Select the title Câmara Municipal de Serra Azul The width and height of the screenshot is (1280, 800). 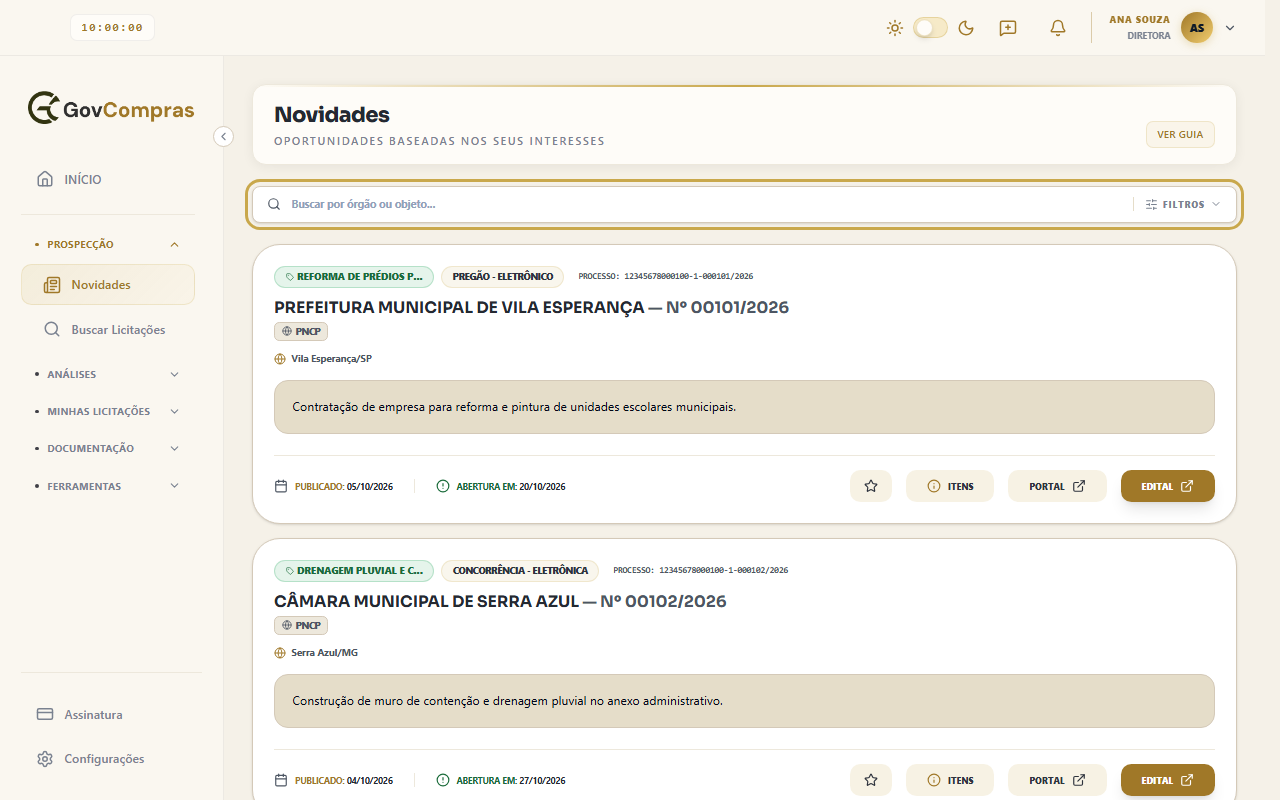(426, 601)
